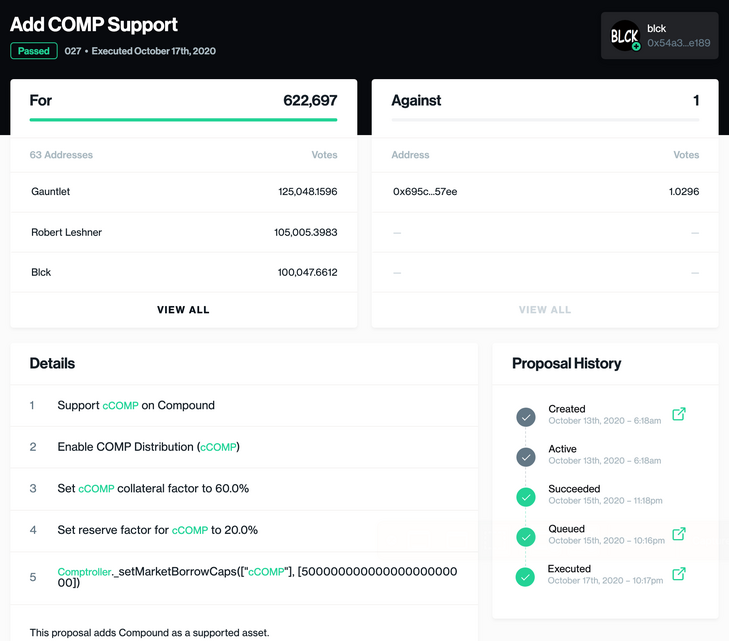Image resolution: width=729 pixels, height=641 pixels.
Task: Click Gauntlet's vote count 125,048.1596
Action: click(x=308, y=192)
